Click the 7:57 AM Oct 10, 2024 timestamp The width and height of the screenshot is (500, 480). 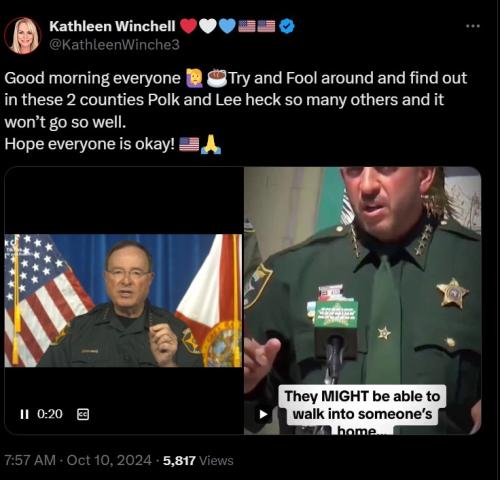(x=78, y=461)
